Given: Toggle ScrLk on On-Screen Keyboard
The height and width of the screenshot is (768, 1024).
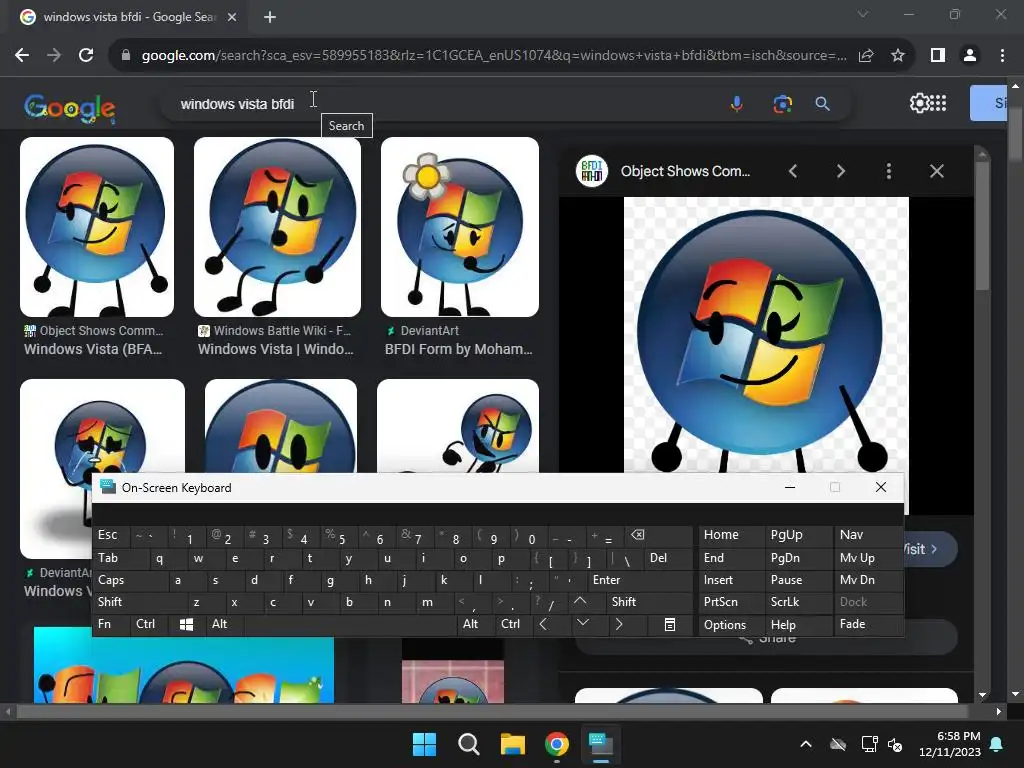Looking at the screenshot, I should coord(798,601).
